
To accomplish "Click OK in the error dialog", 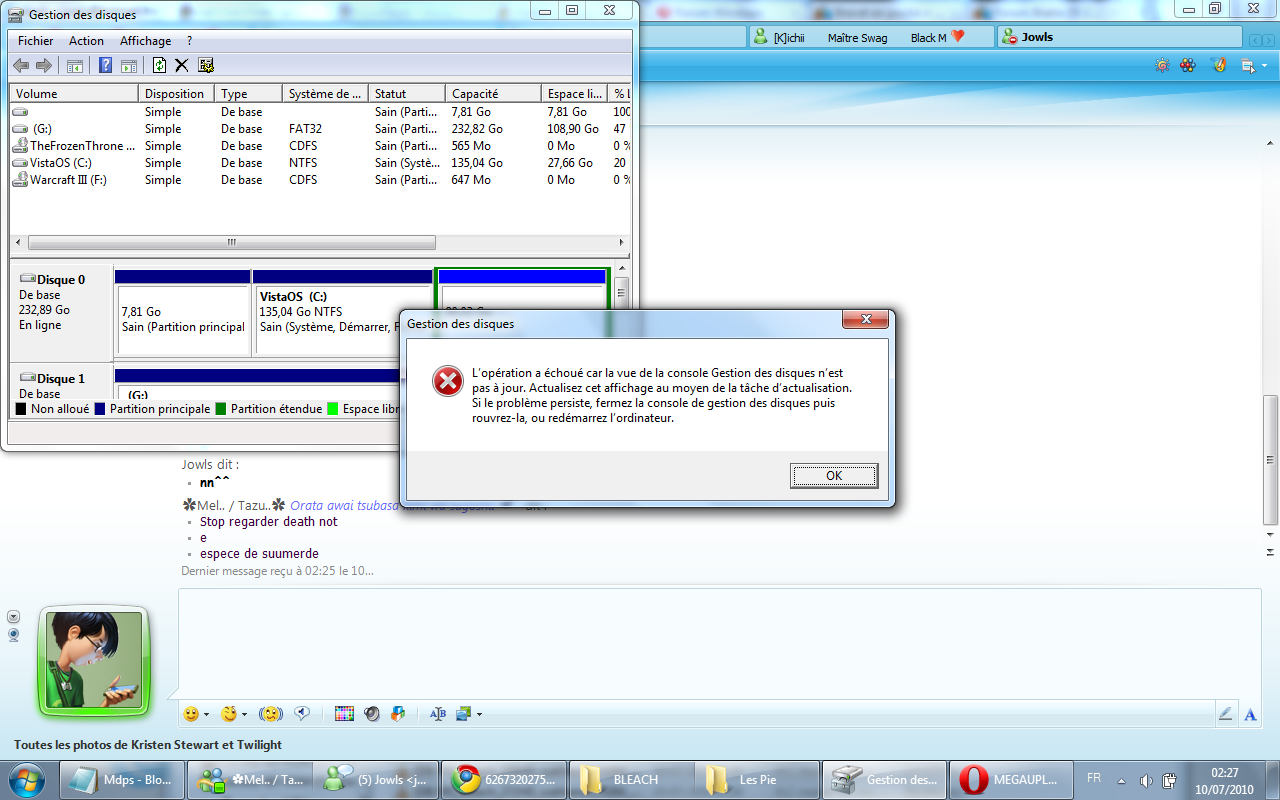I will coord(833,476).
